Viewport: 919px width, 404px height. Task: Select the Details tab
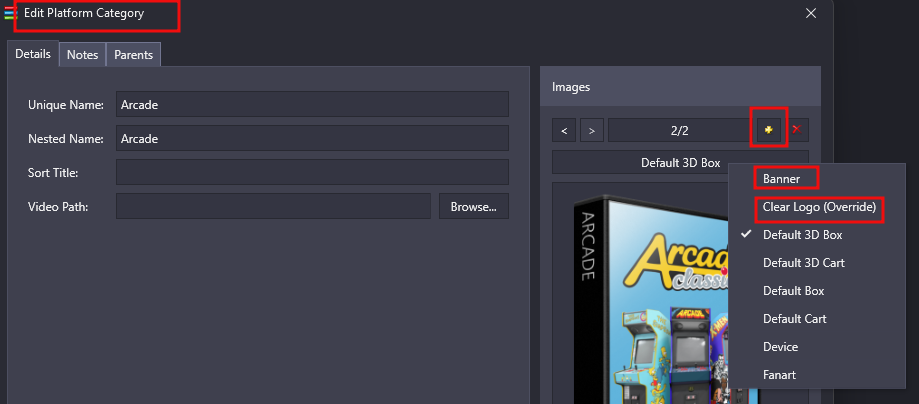coord(33,54)
